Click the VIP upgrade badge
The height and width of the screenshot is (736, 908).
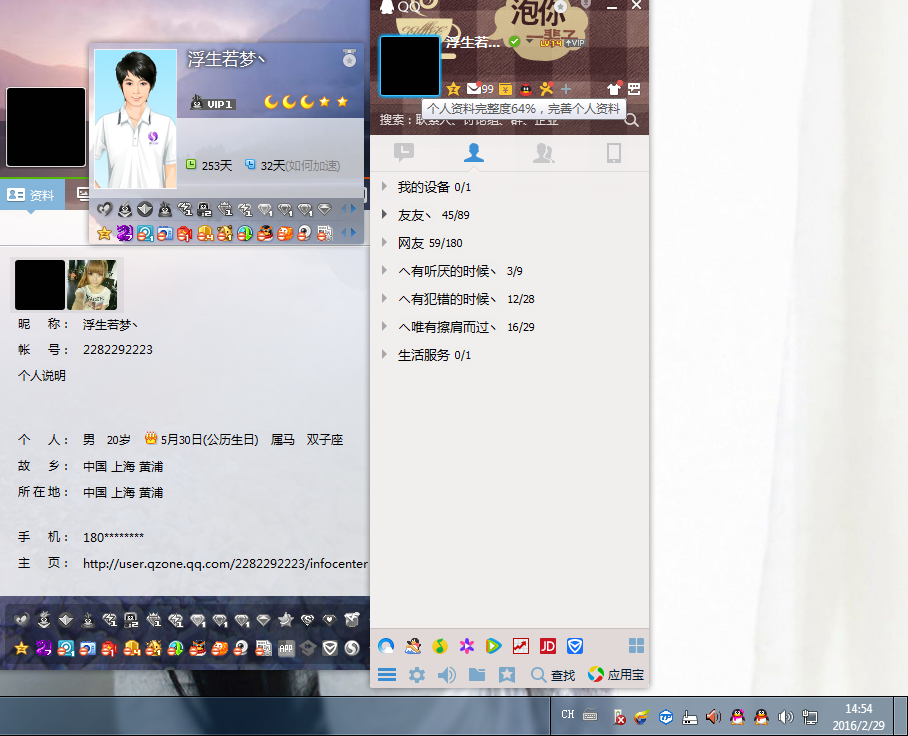click(x=574, y=42)
